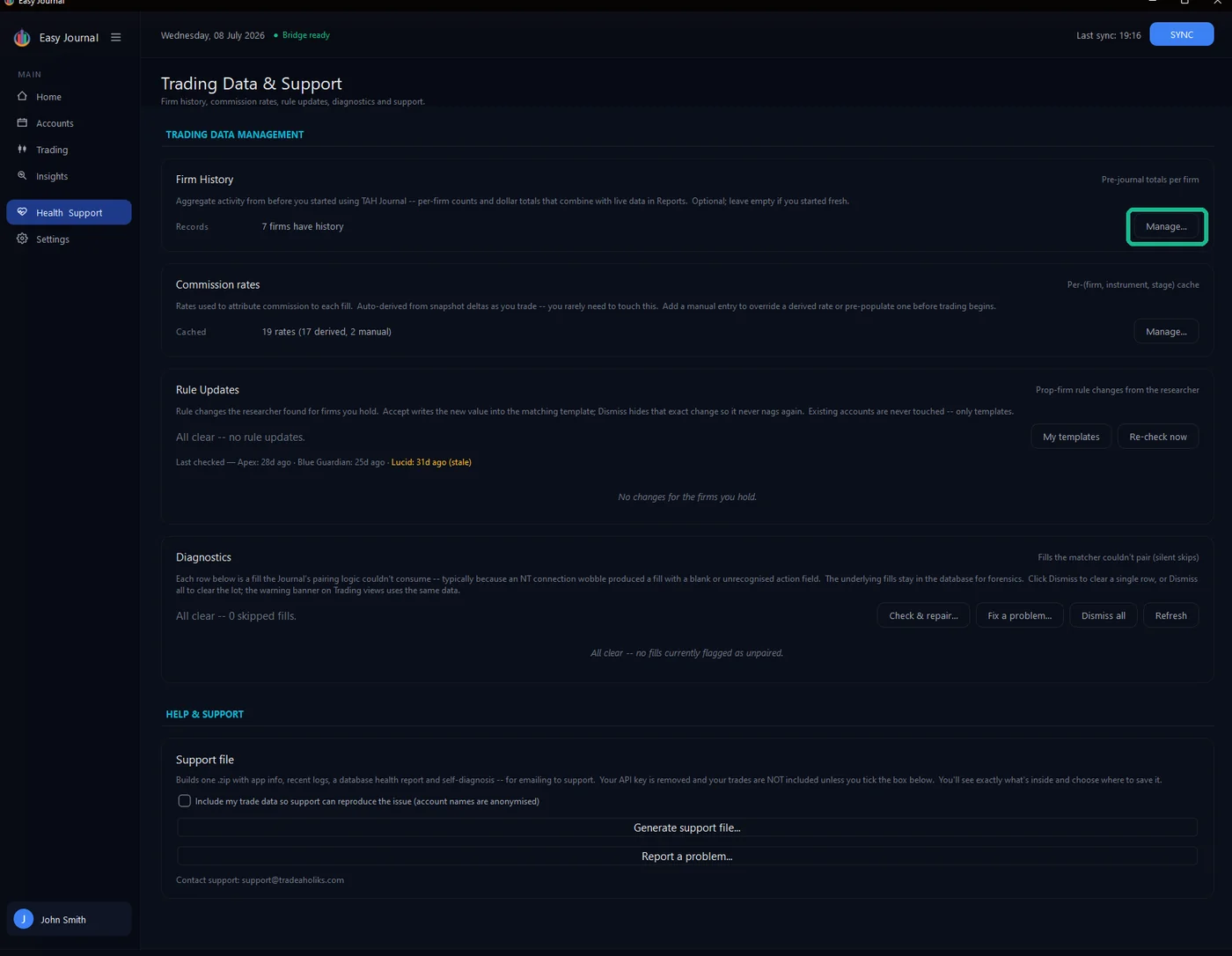
Task: Switch to the Insights page label
Action: 52,176
